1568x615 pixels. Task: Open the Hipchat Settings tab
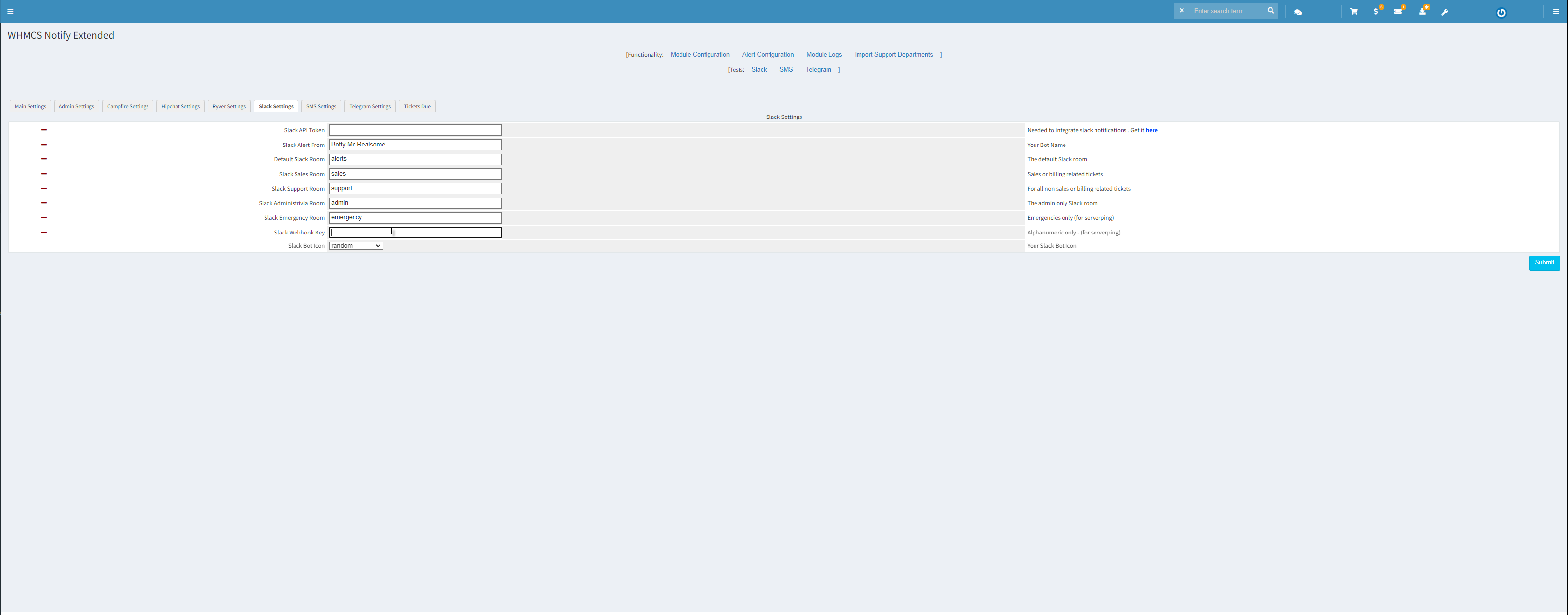tap(181, 107)
